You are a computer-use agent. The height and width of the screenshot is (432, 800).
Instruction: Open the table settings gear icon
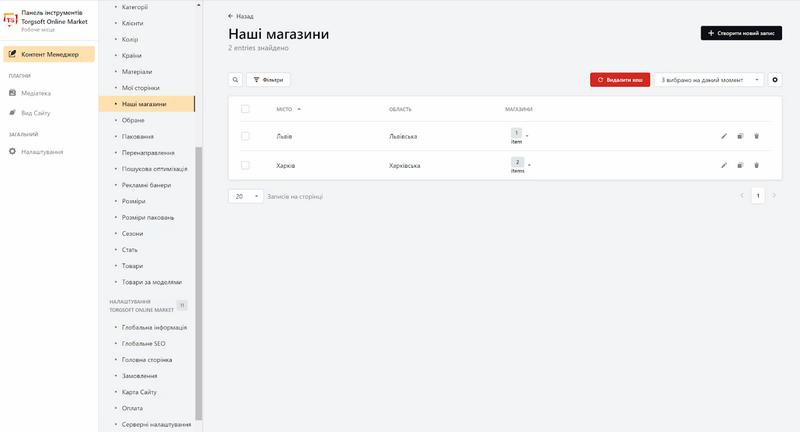[774, 80]
